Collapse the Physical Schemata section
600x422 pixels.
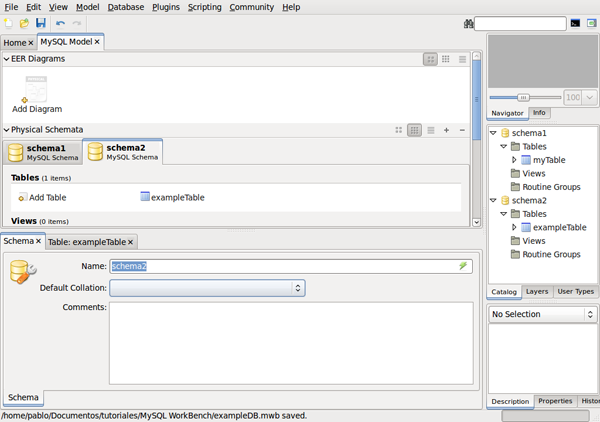click(7, 130)
